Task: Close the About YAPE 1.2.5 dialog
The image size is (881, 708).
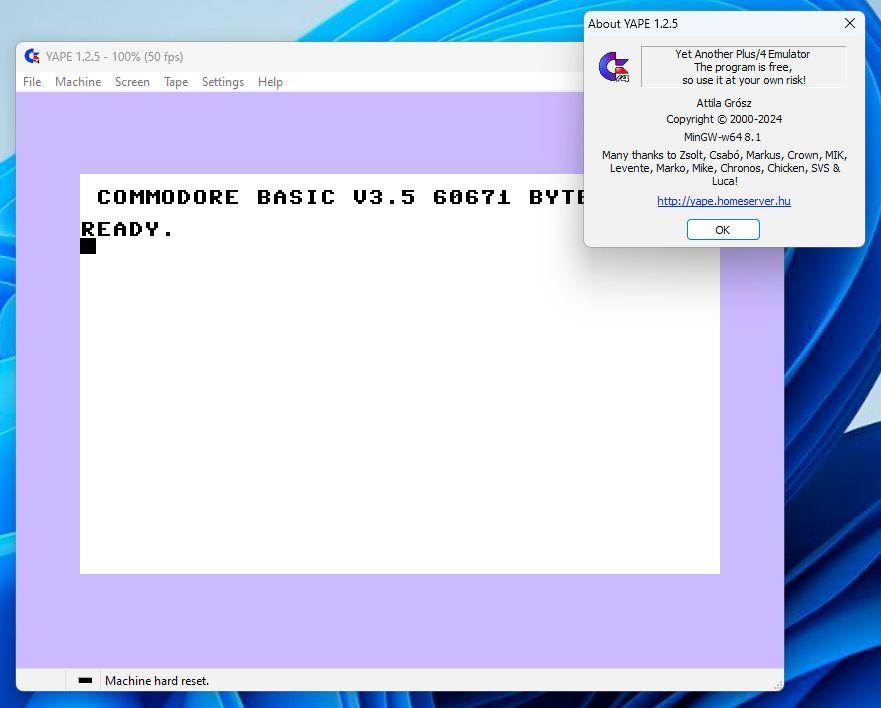Action: 849,24
